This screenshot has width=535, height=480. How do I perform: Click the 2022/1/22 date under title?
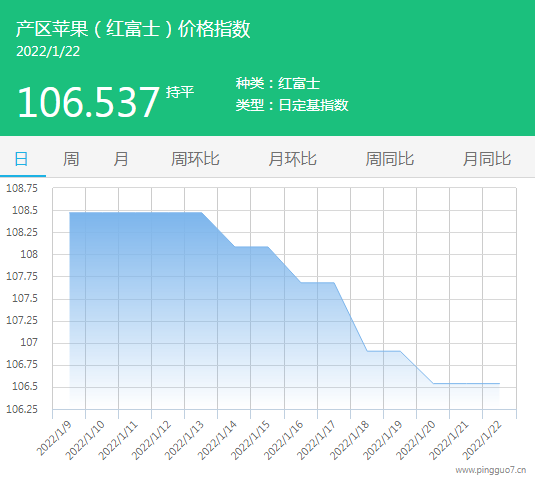(48, 52)
